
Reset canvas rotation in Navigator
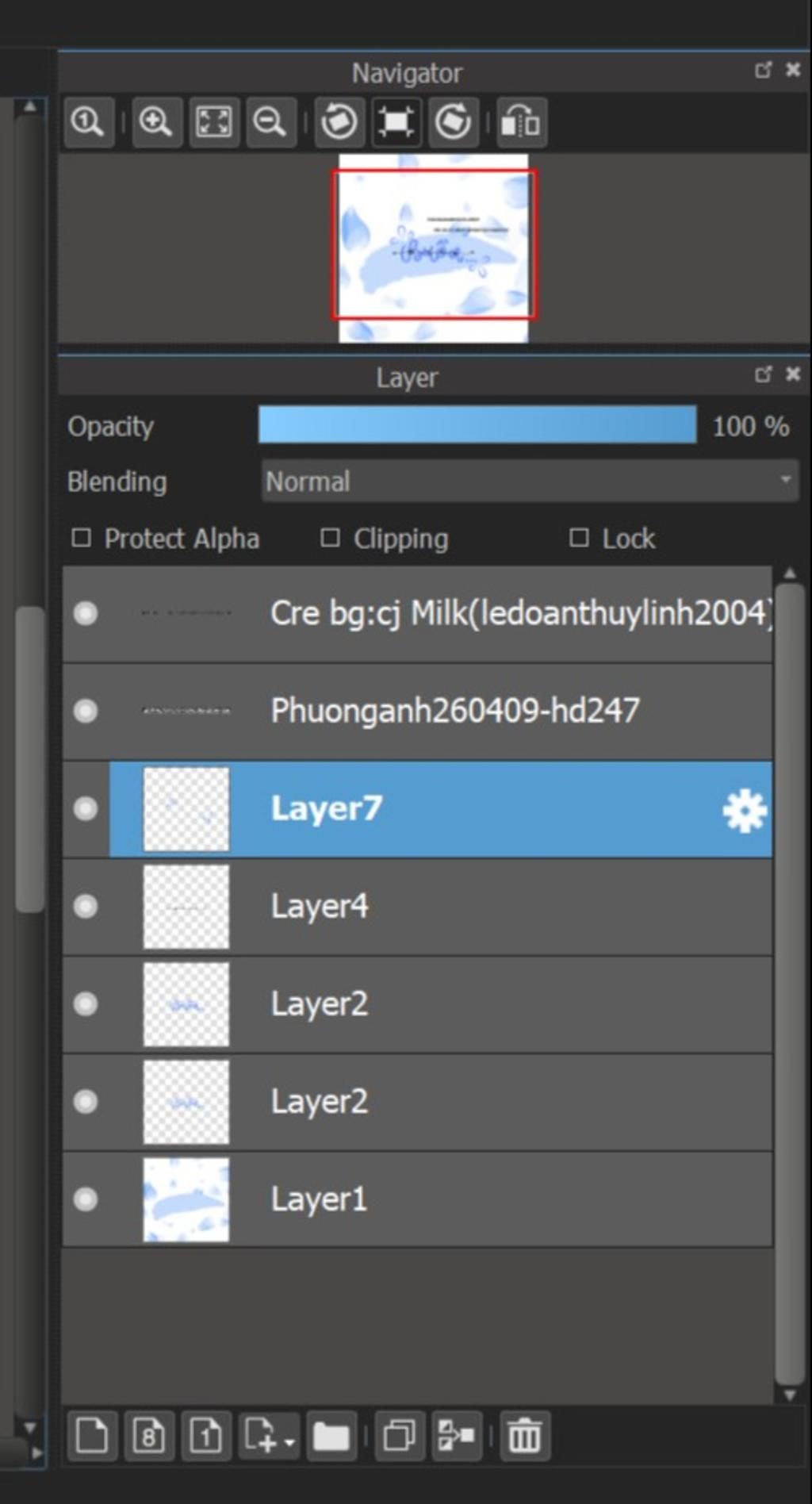396,122
